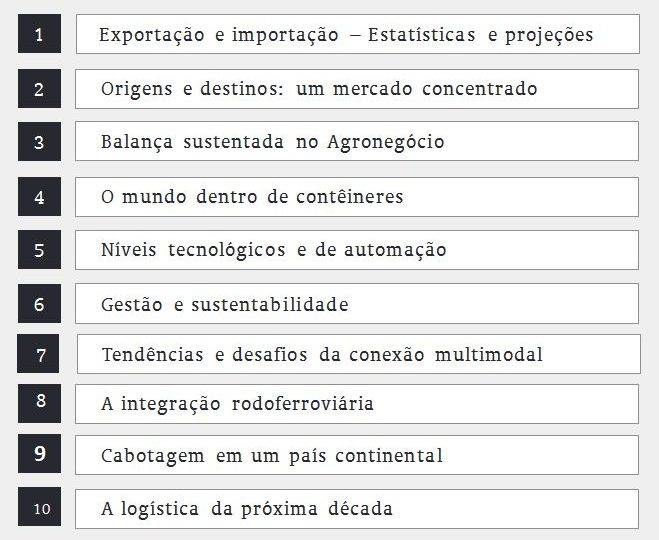Click the number 3 dark tile
659x540 pixels.
(39, 142)
